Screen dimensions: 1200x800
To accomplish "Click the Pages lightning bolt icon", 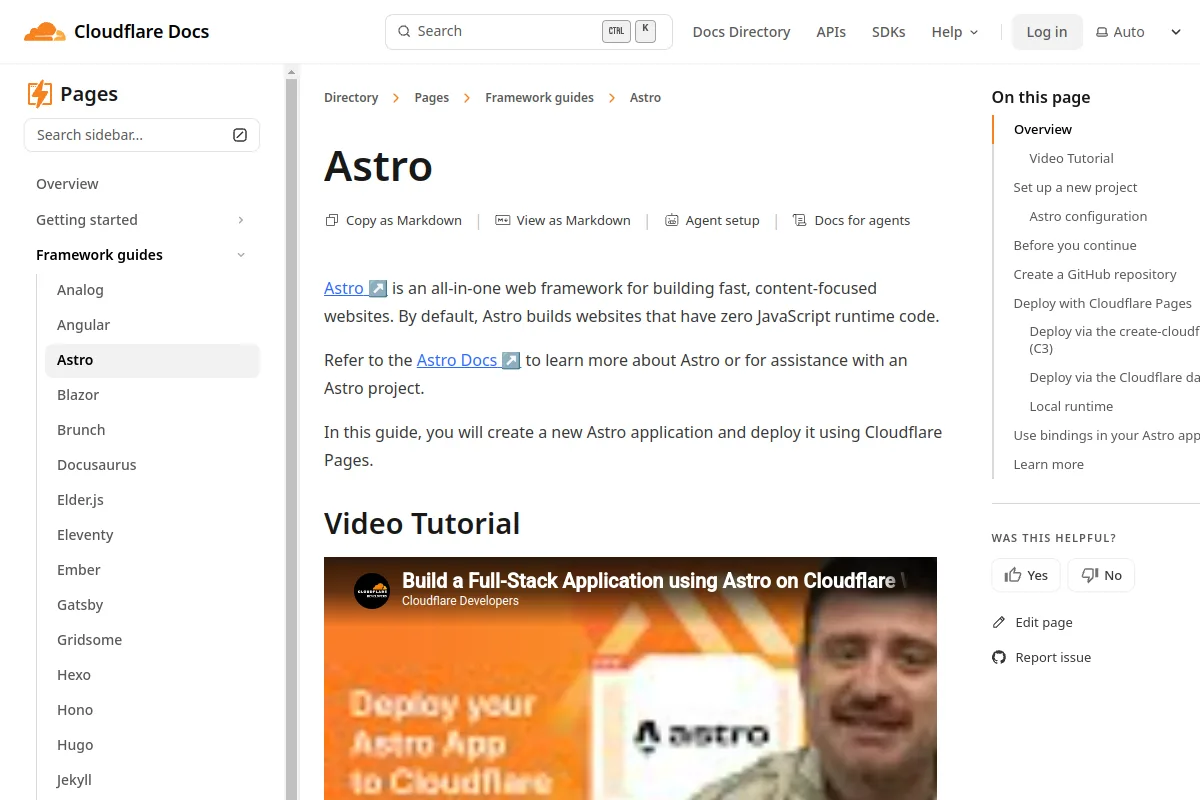I will point(39,94).
